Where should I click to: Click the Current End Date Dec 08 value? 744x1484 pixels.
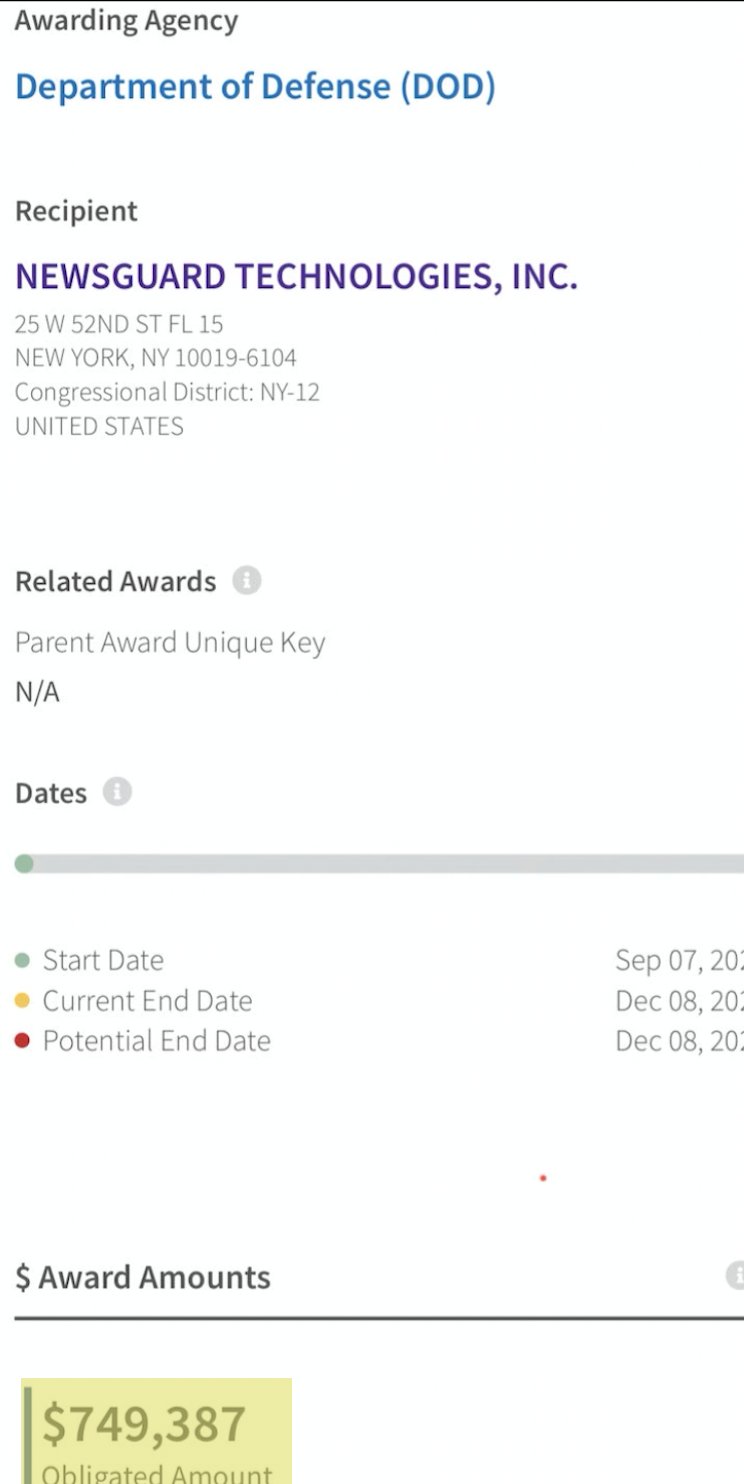[679, 1001]
